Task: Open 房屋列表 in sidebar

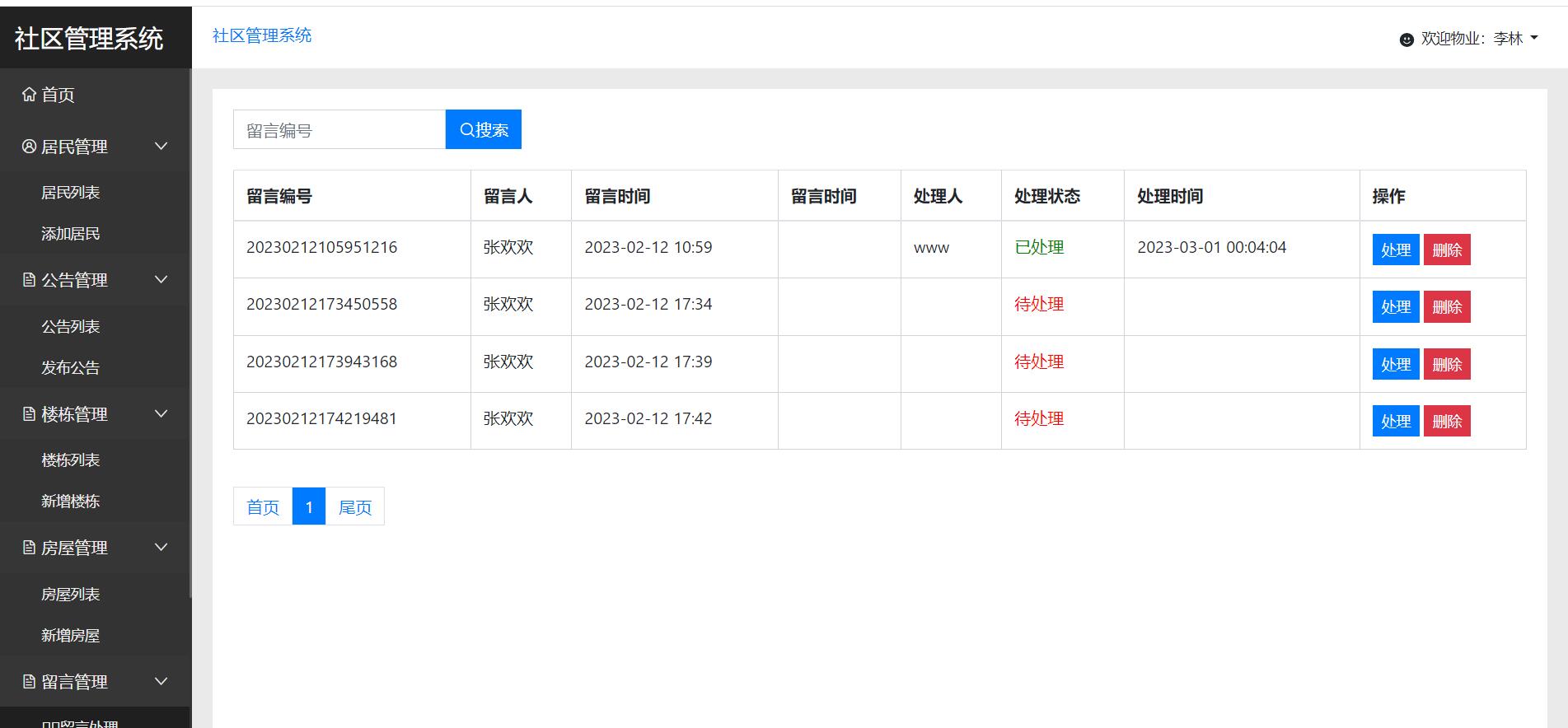Action: click(x=71, y=595)
